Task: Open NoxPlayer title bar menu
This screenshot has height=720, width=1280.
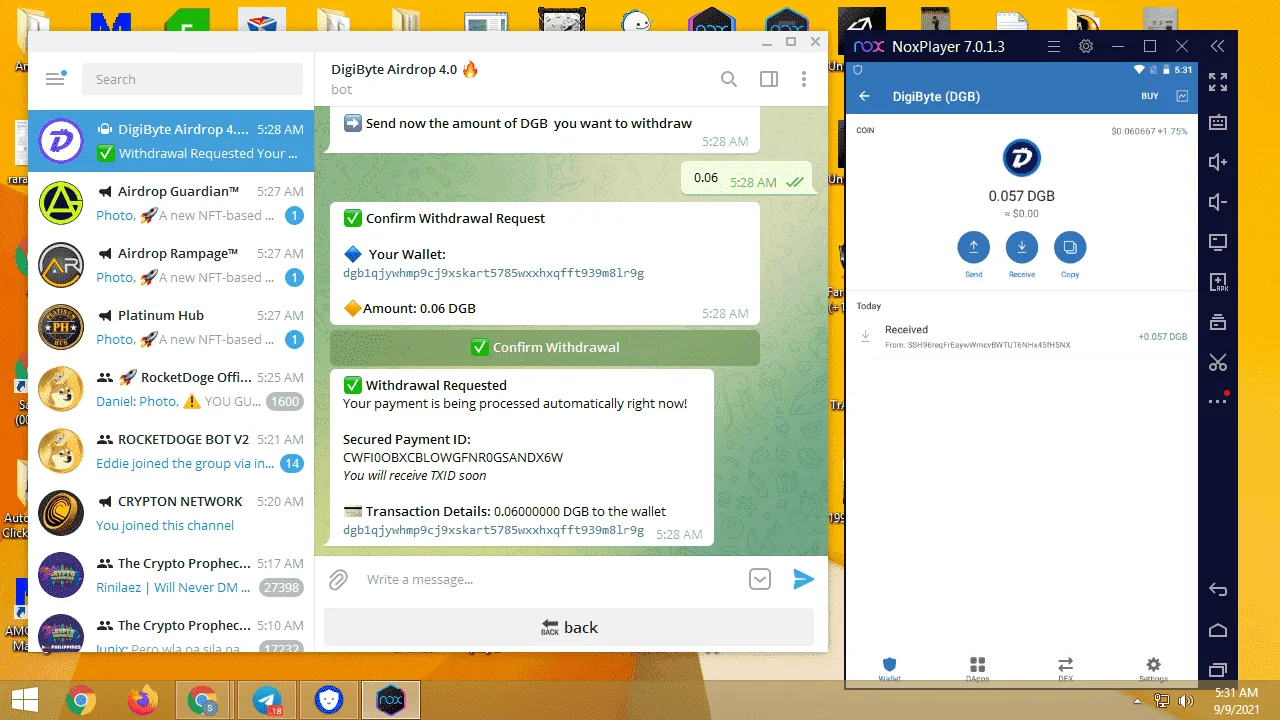Action: [1052, 46]
